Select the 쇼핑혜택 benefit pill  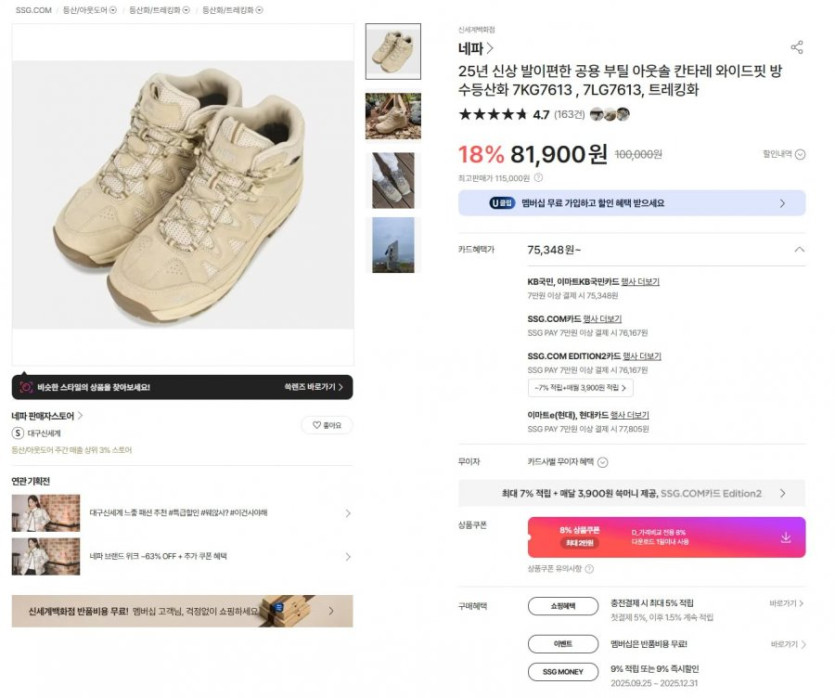[563, 605]
